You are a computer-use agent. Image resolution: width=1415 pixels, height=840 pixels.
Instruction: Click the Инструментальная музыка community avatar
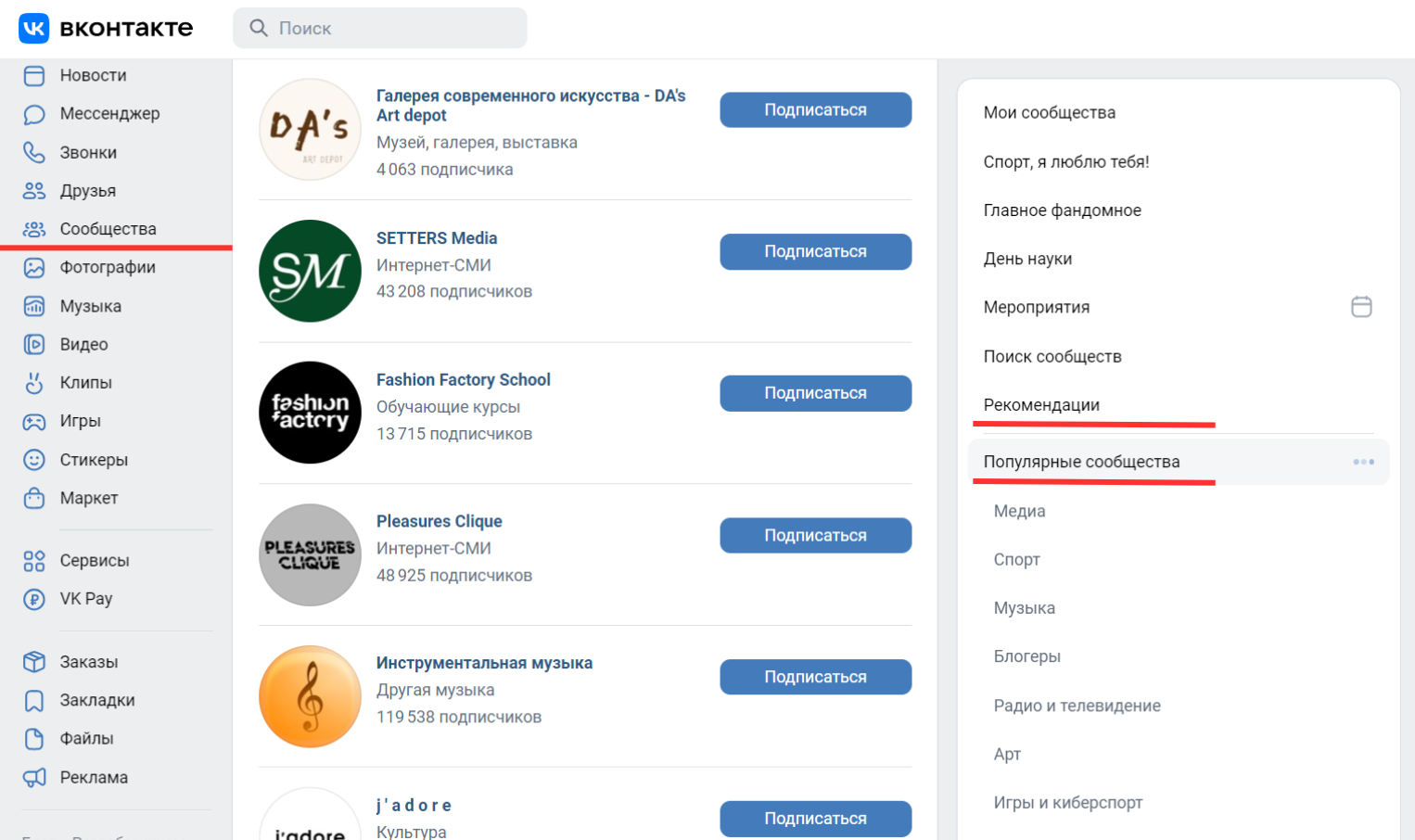(x=310, y=696)
